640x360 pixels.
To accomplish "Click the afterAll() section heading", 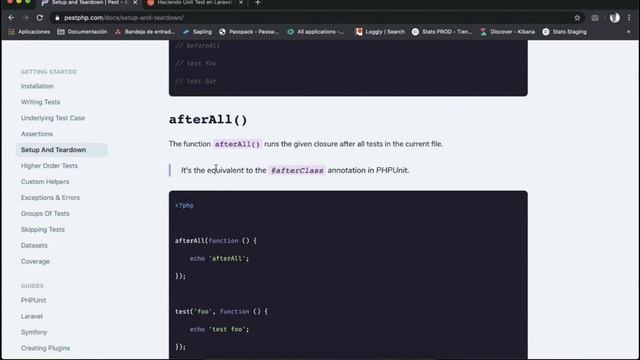I will pos(208,120).
